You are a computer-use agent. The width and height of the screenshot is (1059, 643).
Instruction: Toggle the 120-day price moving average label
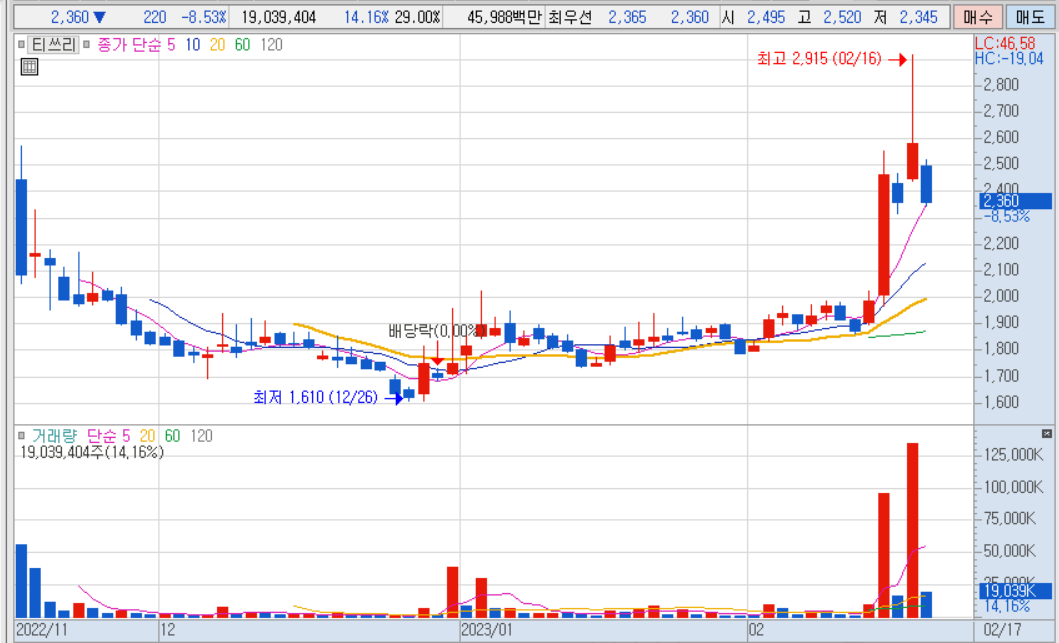click(271, 45)
